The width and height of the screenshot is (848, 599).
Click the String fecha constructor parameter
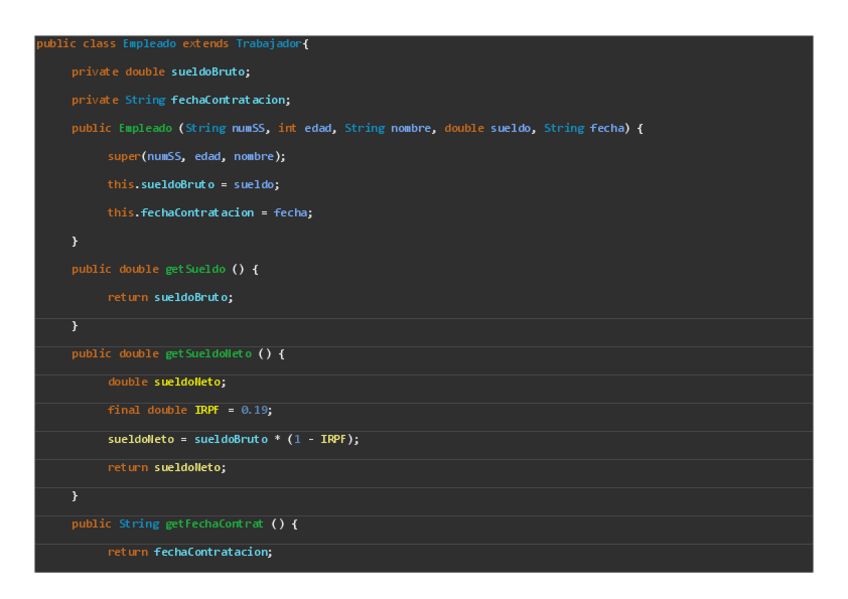[584, 128]
